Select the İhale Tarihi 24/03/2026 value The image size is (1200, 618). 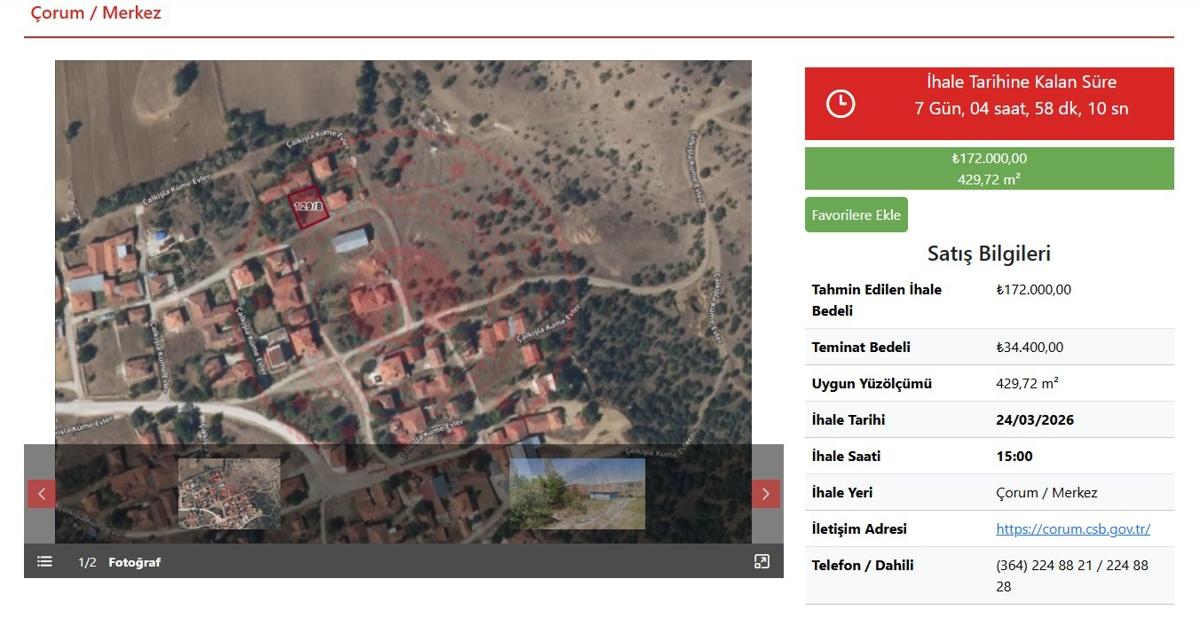coord(1034,420)
